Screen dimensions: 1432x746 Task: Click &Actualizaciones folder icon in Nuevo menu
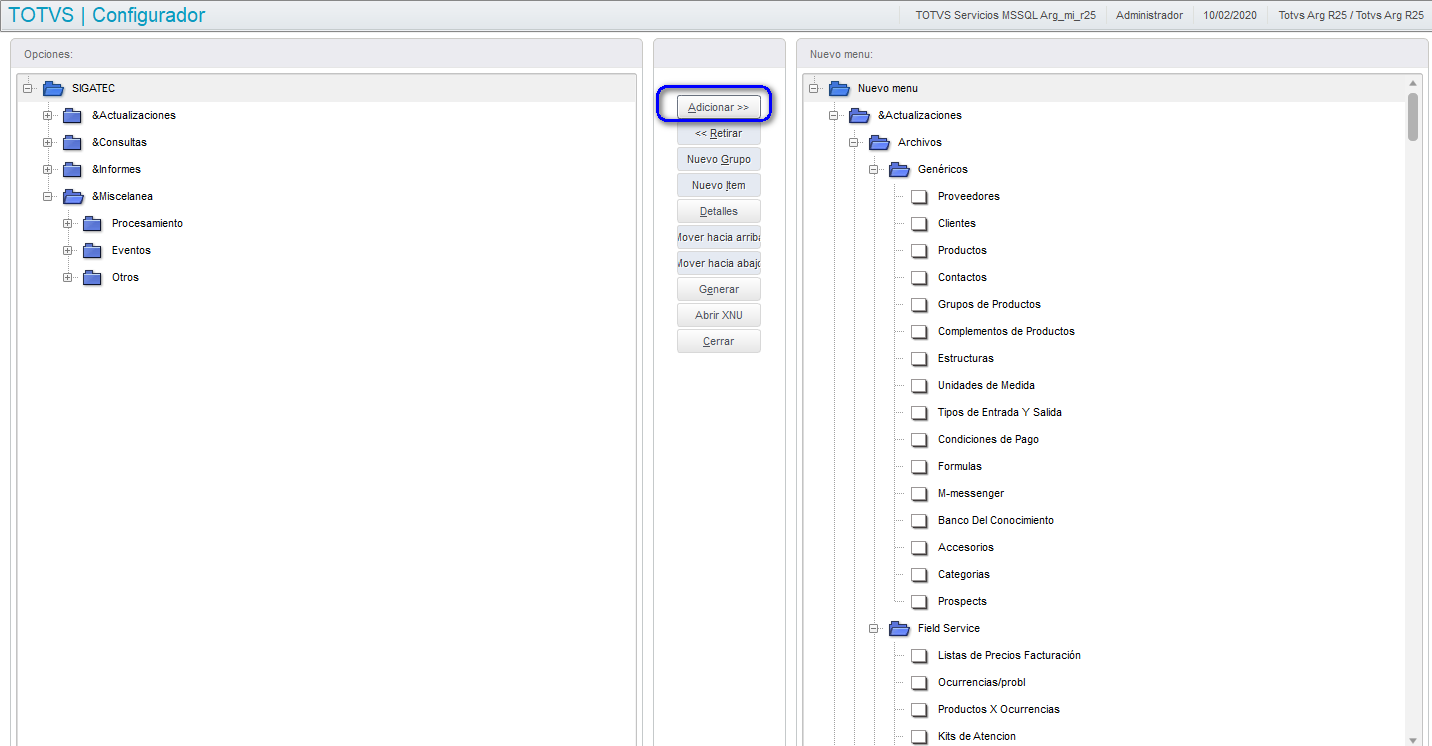[859, 116]
